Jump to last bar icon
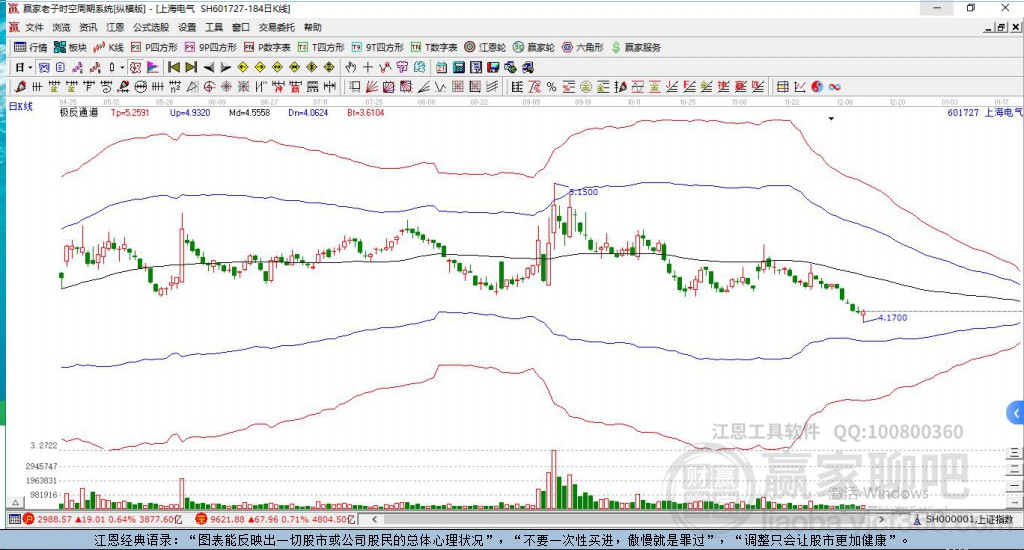Screen dimensions: 1024x550 pyautogui.click(x=191, y=67)
